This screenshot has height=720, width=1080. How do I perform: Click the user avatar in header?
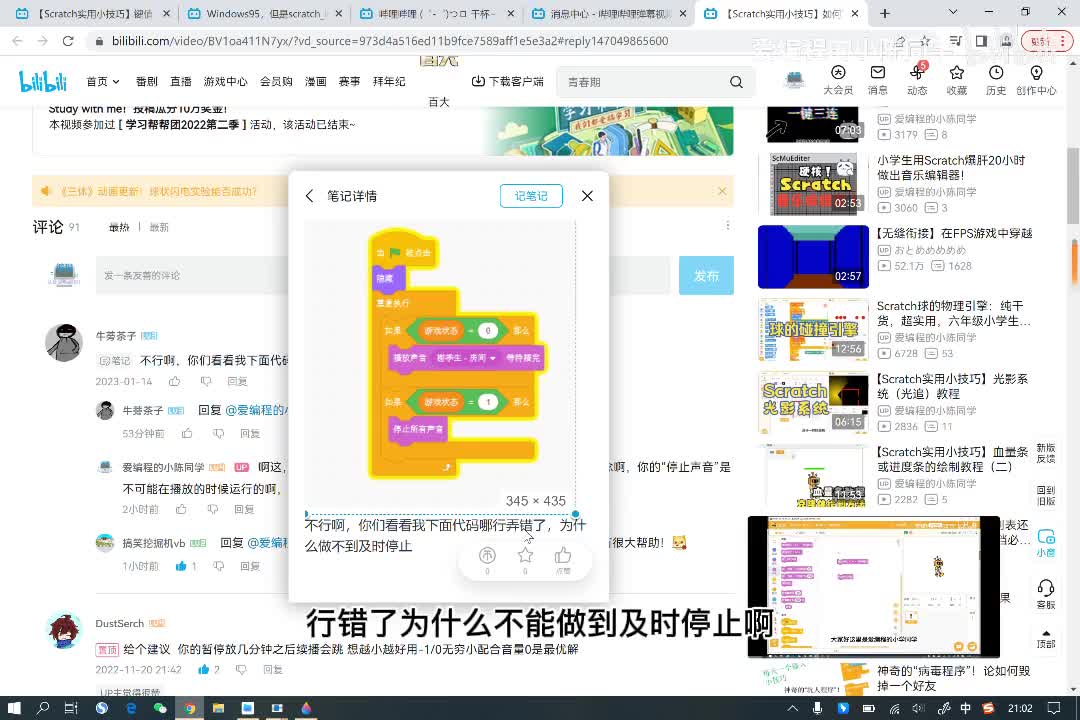[795, 81]
